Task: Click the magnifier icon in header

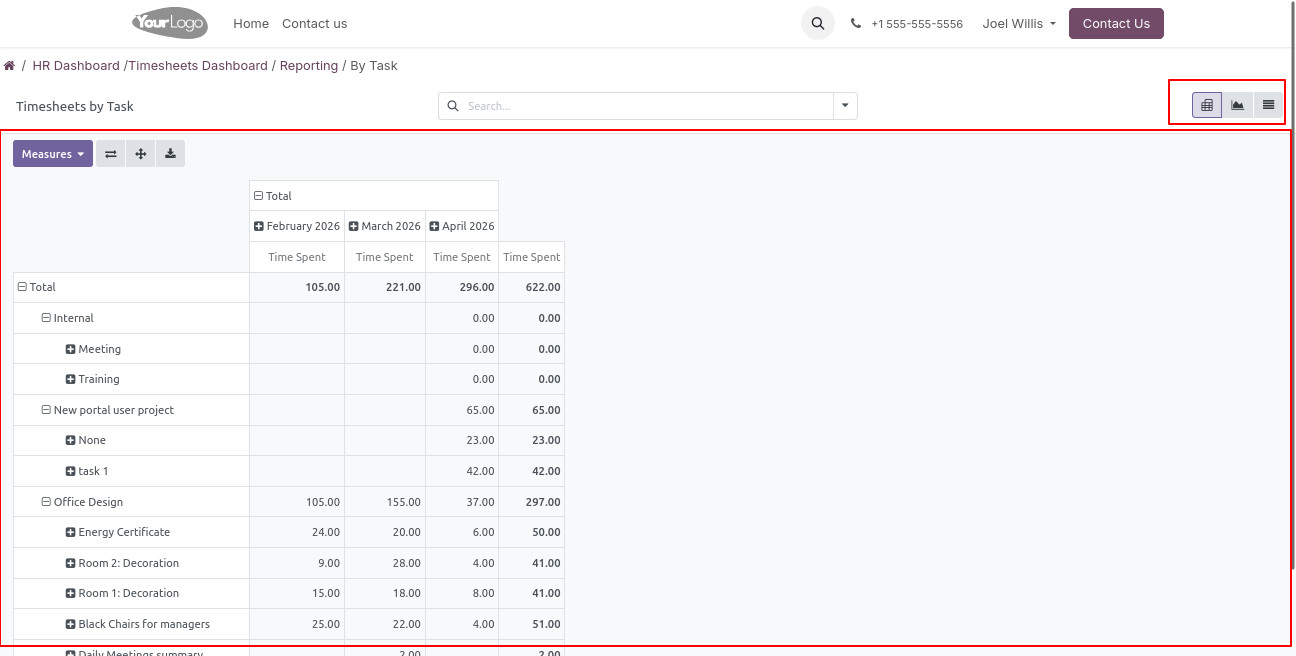Action: pos(818,24)
